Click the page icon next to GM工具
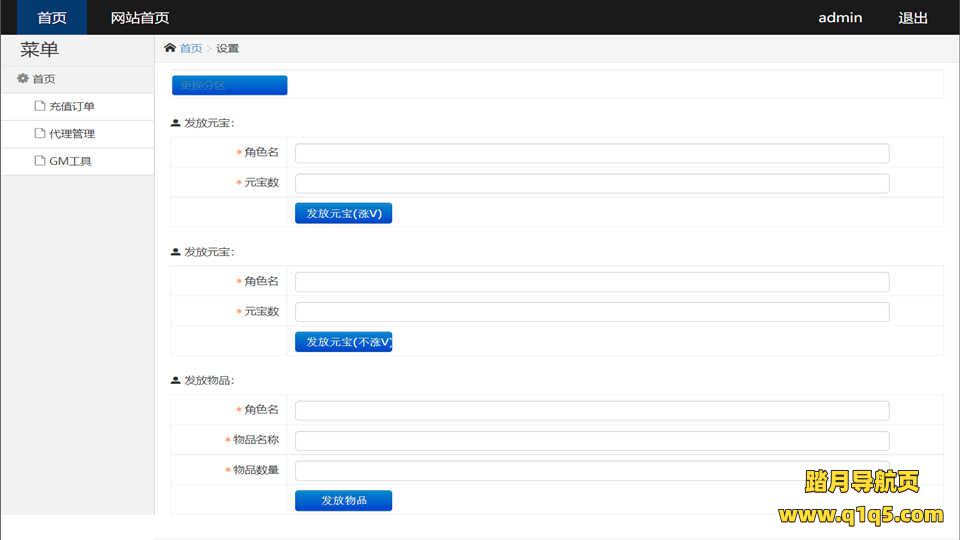960x540 pixels. [40, 160]
